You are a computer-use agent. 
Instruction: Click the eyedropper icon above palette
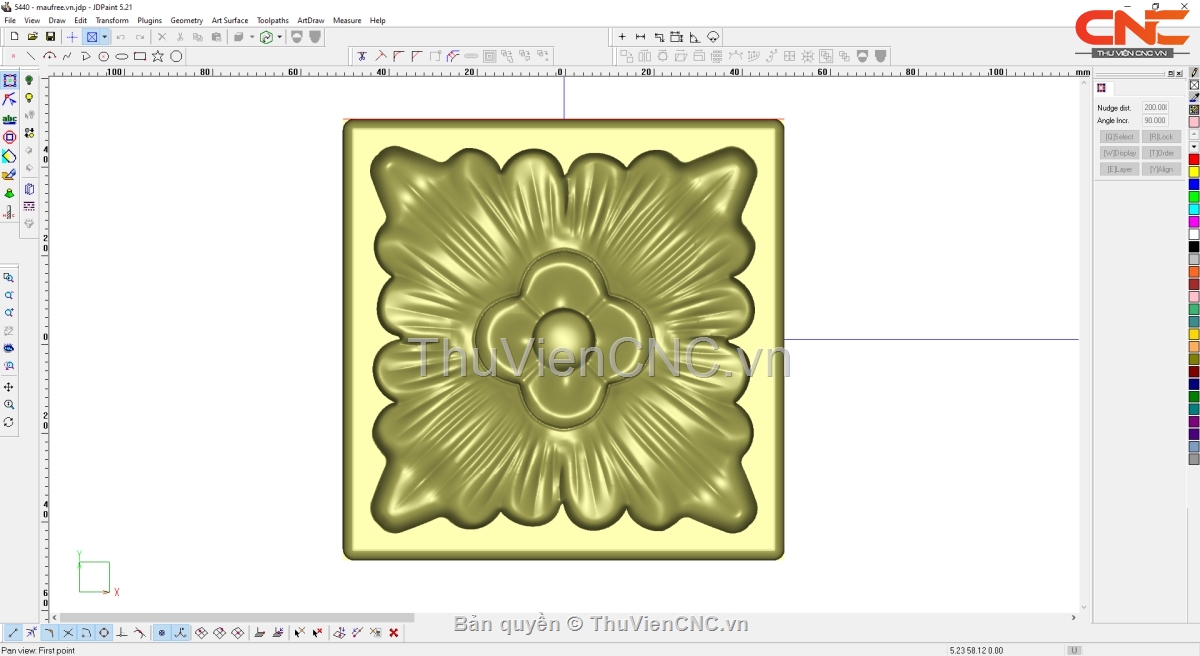(1194, 97)
